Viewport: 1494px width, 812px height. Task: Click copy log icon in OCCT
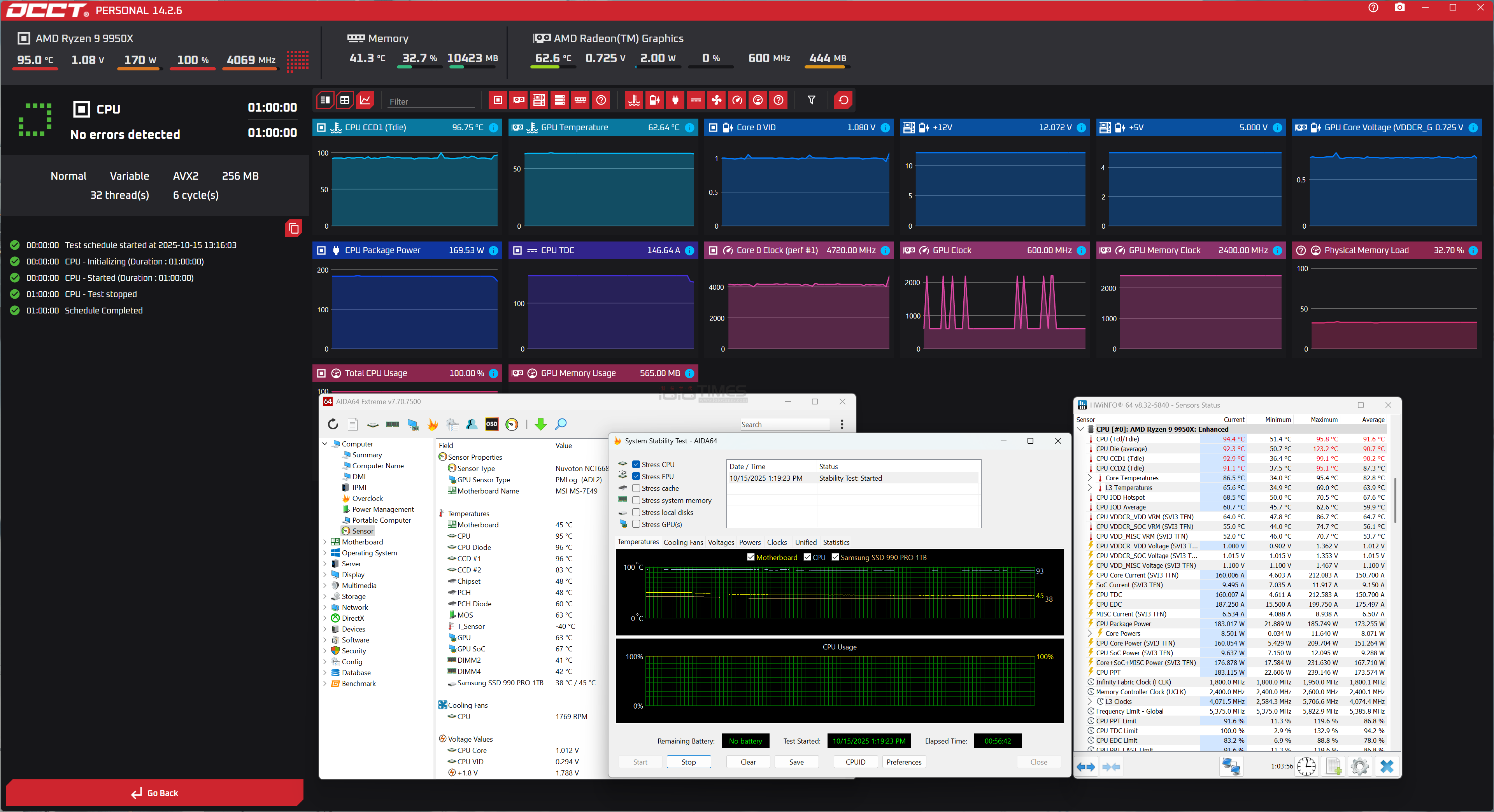pos(293,228)
